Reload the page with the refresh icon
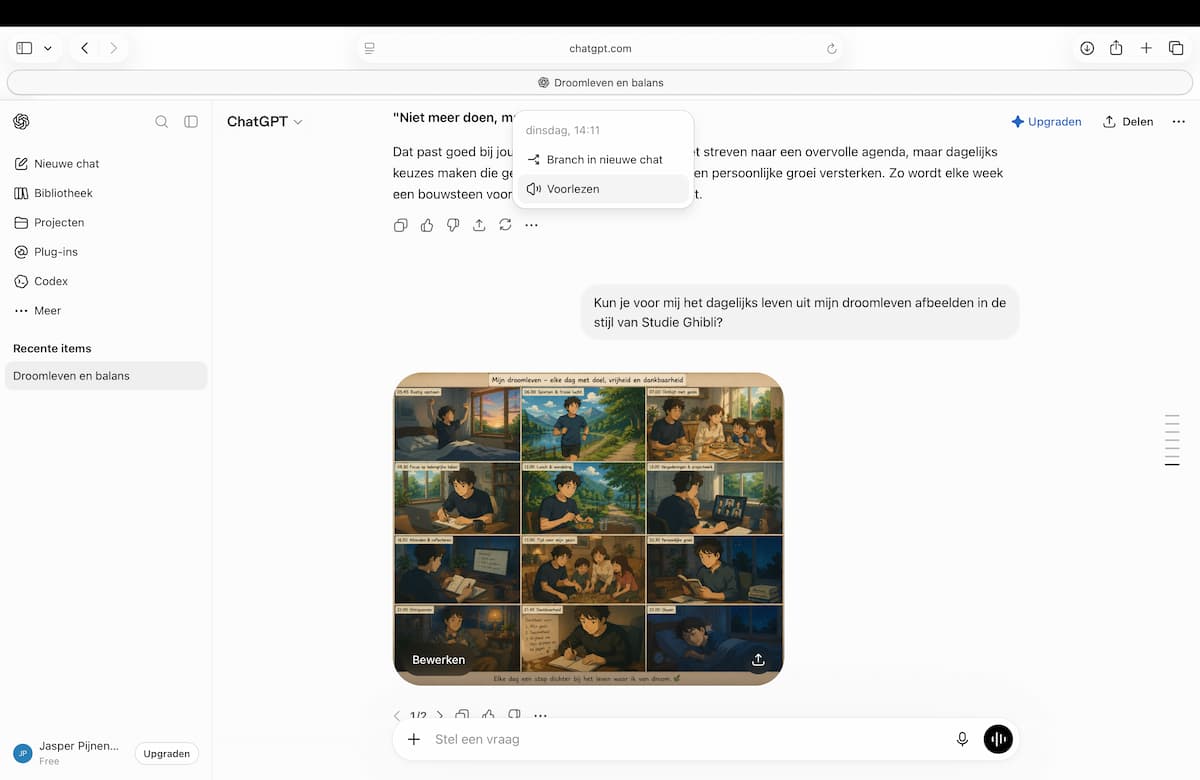This screenshot has height=780, width=1200. coord(831,48)
